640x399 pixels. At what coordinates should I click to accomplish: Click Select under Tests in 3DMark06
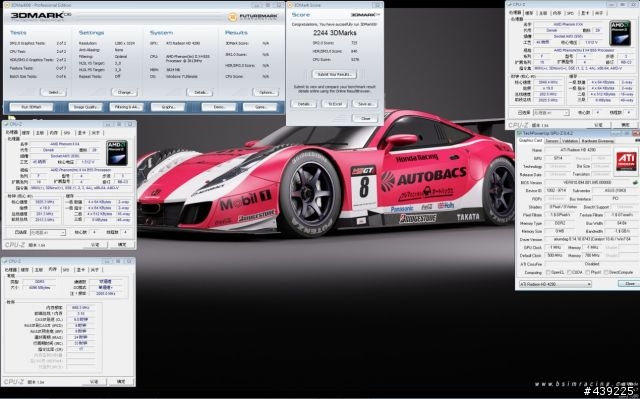click(x=53, y=92)
